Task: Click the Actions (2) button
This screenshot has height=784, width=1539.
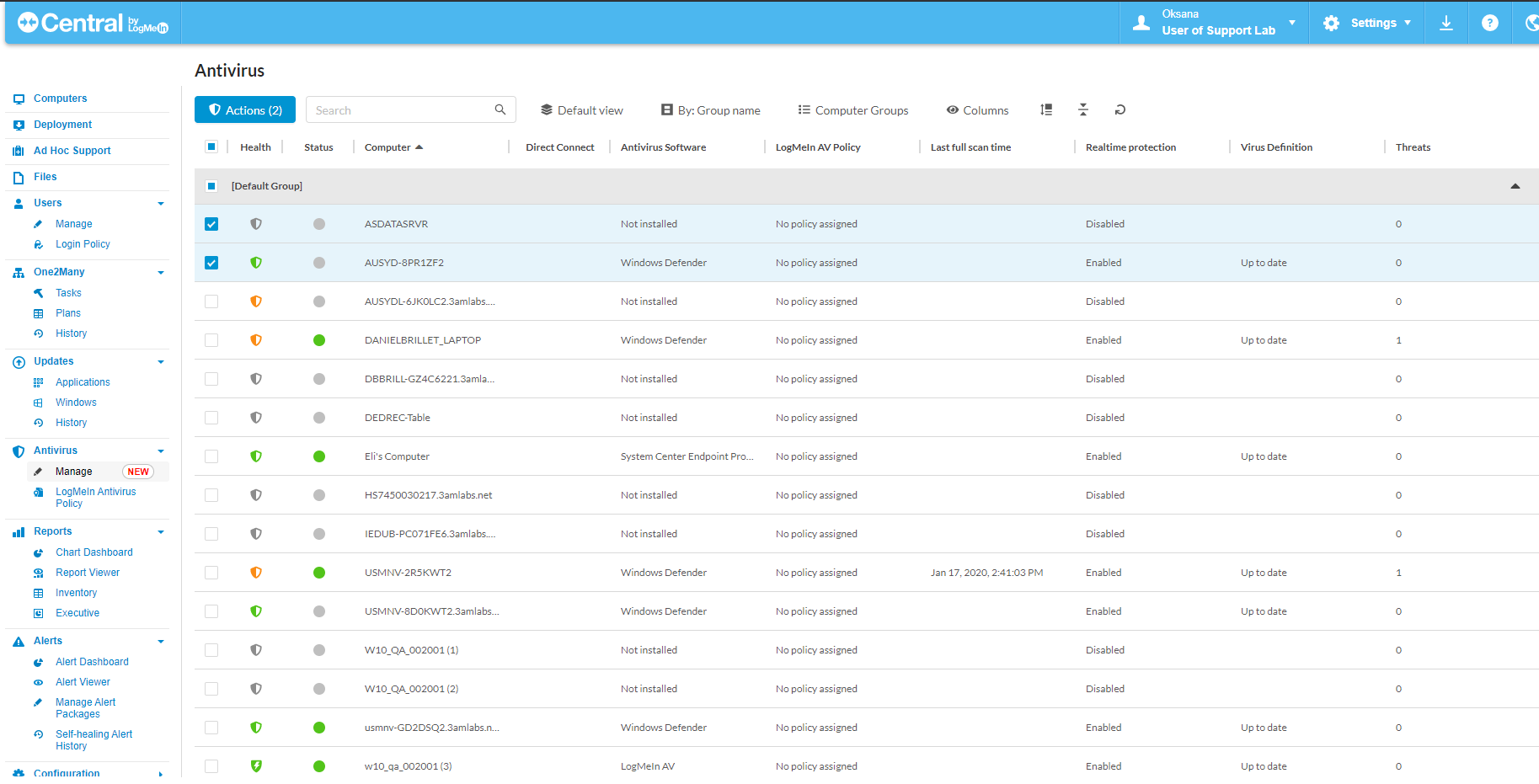Action: coord(245,109)
